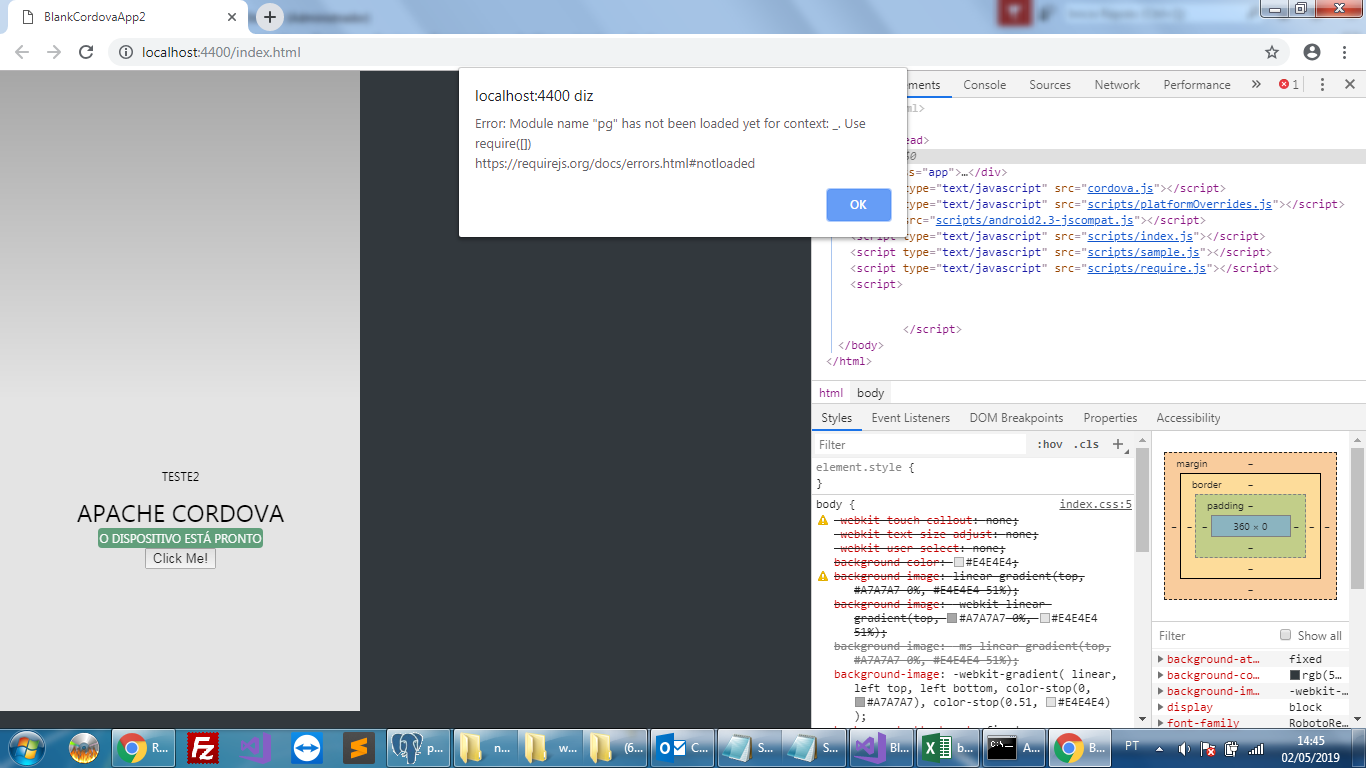
Task: Expand the background-im… computed property
Action: click(x=1160, y=692)
